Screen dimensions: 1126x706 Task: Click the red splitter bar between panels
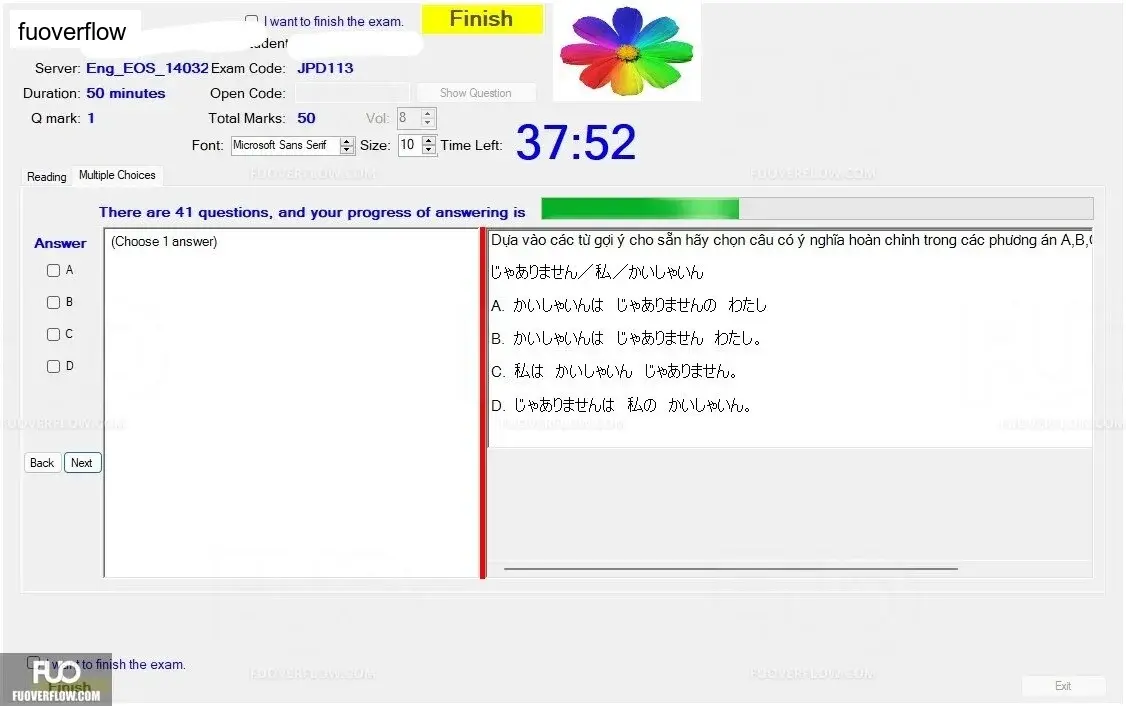(483, 403)
